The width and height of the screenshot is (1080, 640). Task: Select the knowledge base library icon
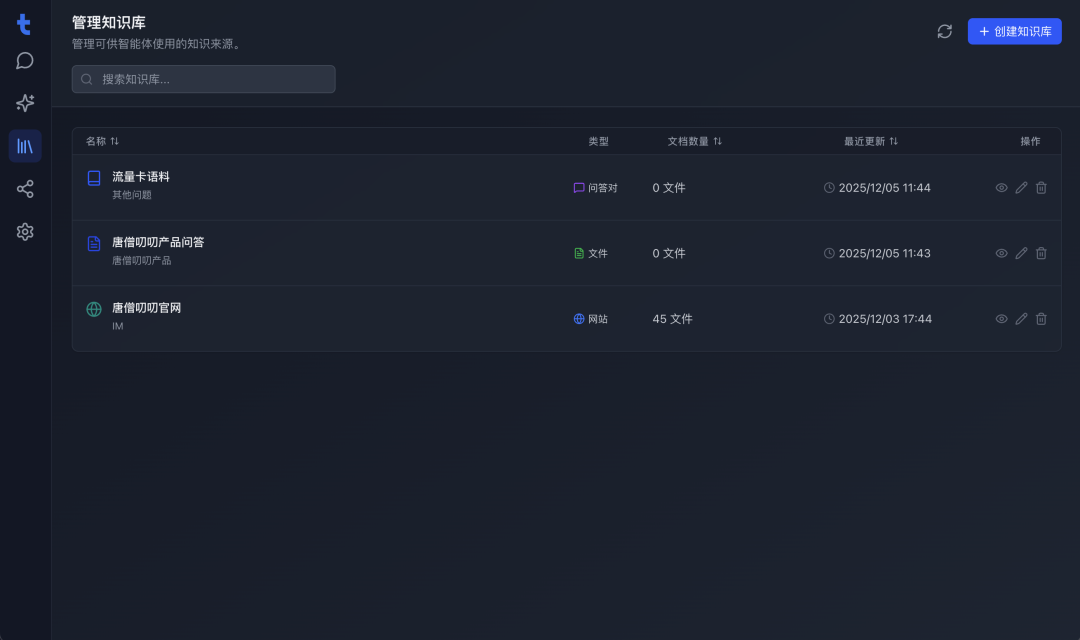pyautogui.click(x=25, y=146)
